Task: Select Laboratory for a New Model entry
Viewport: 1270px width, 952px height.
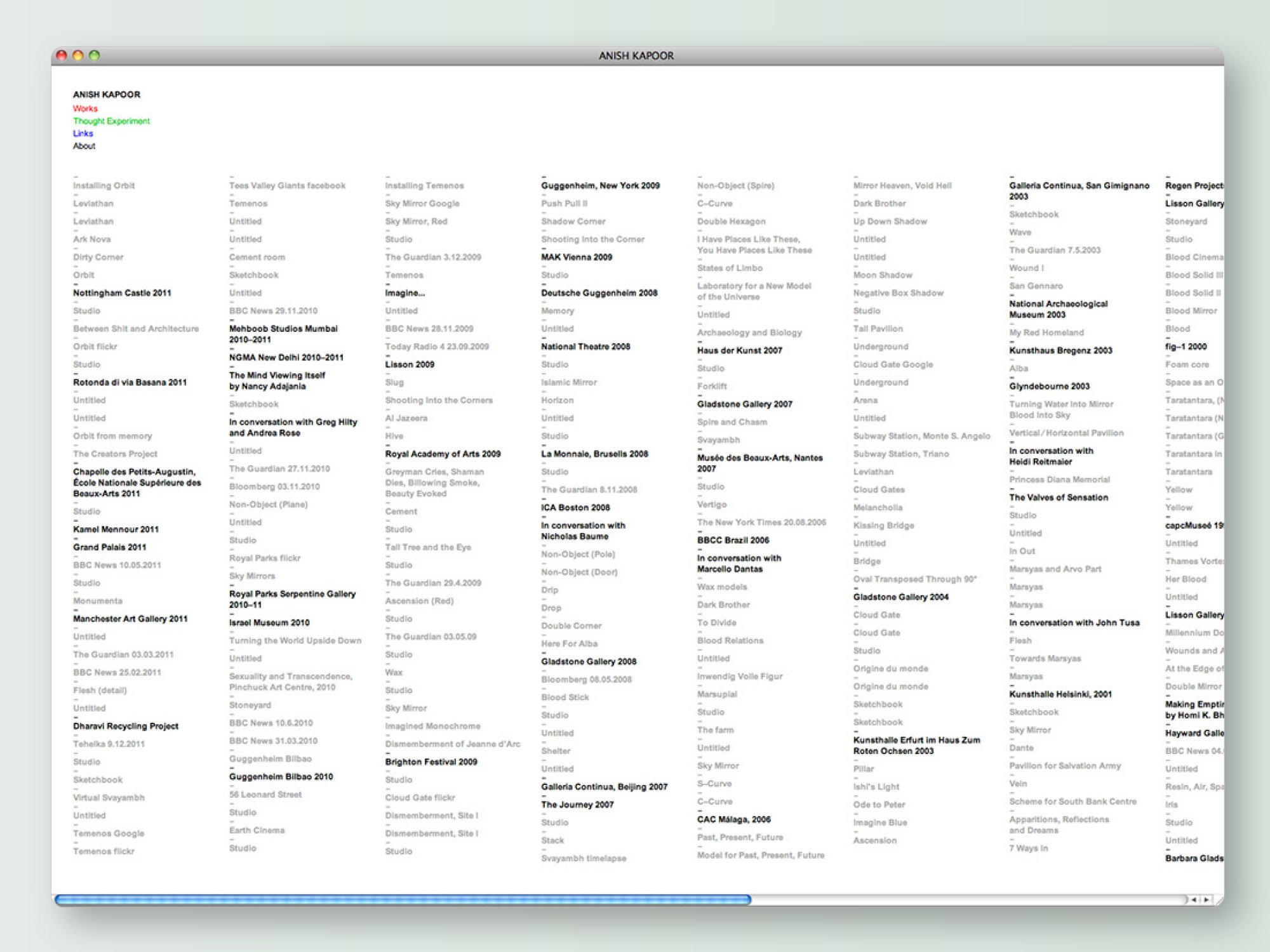Action: [754, 291]
